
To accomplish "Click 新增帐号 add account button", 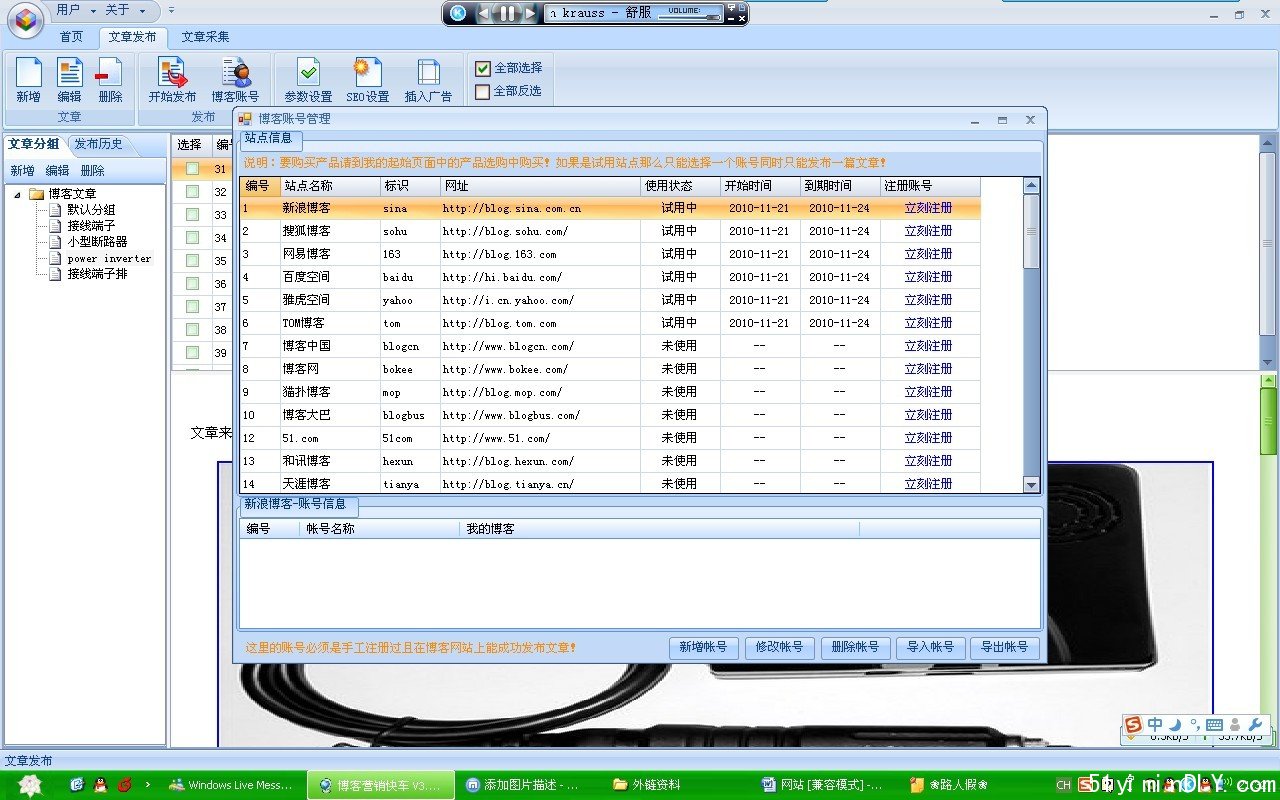I will [x=703, y=648].
